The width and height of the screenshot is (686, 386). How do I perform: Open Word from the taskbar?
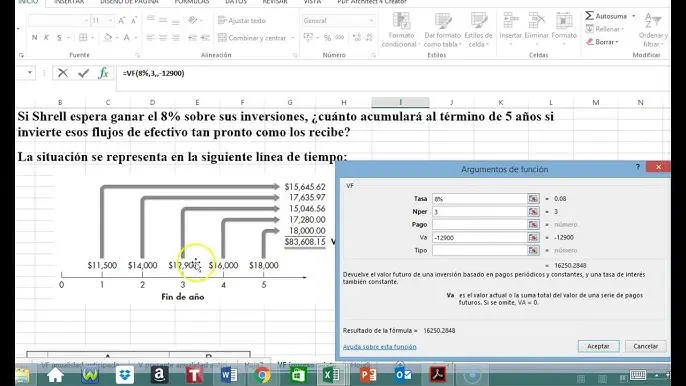(229, 375)
